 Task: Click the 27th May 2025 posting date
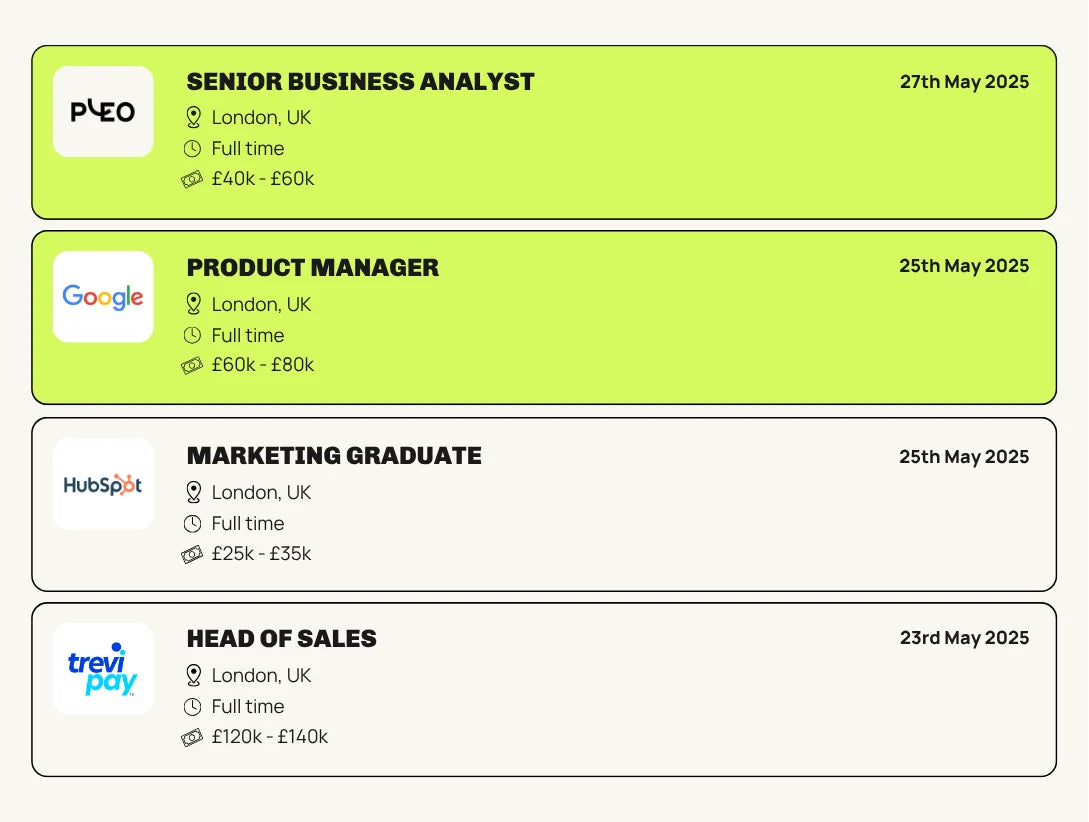[x=964, y=82]
